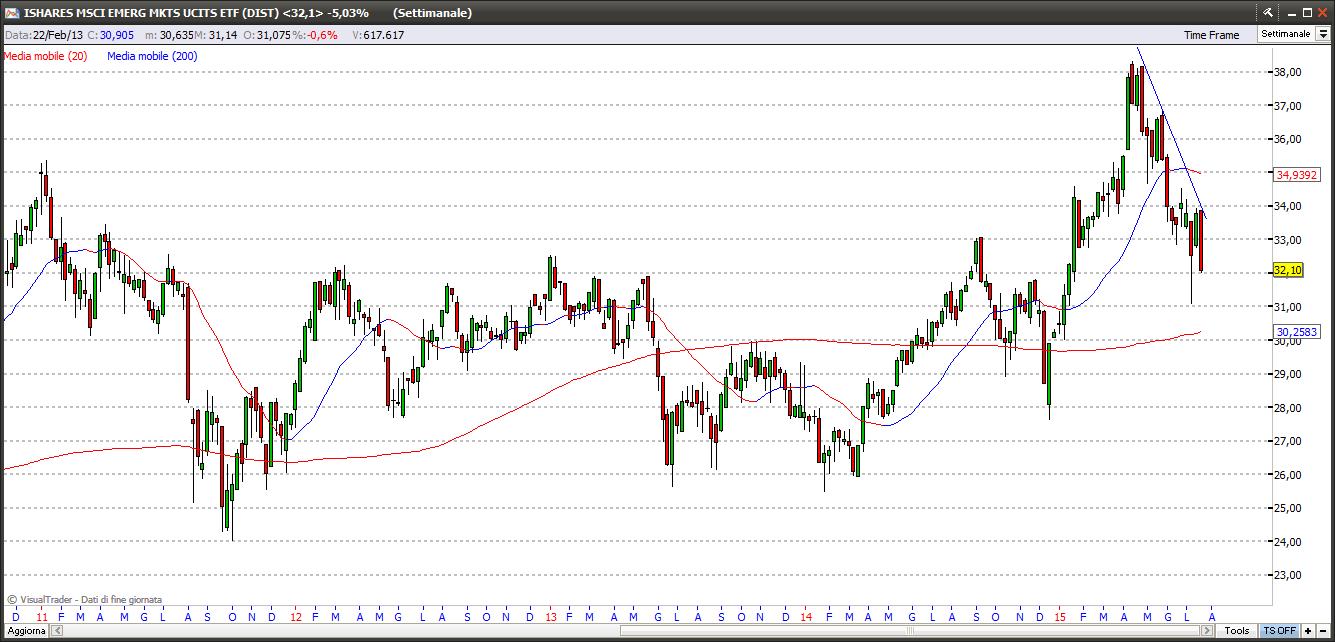Open the Settimanale time frame dropdown arrow
This screenshot has height=642, width=1335.
[1323, 34]
